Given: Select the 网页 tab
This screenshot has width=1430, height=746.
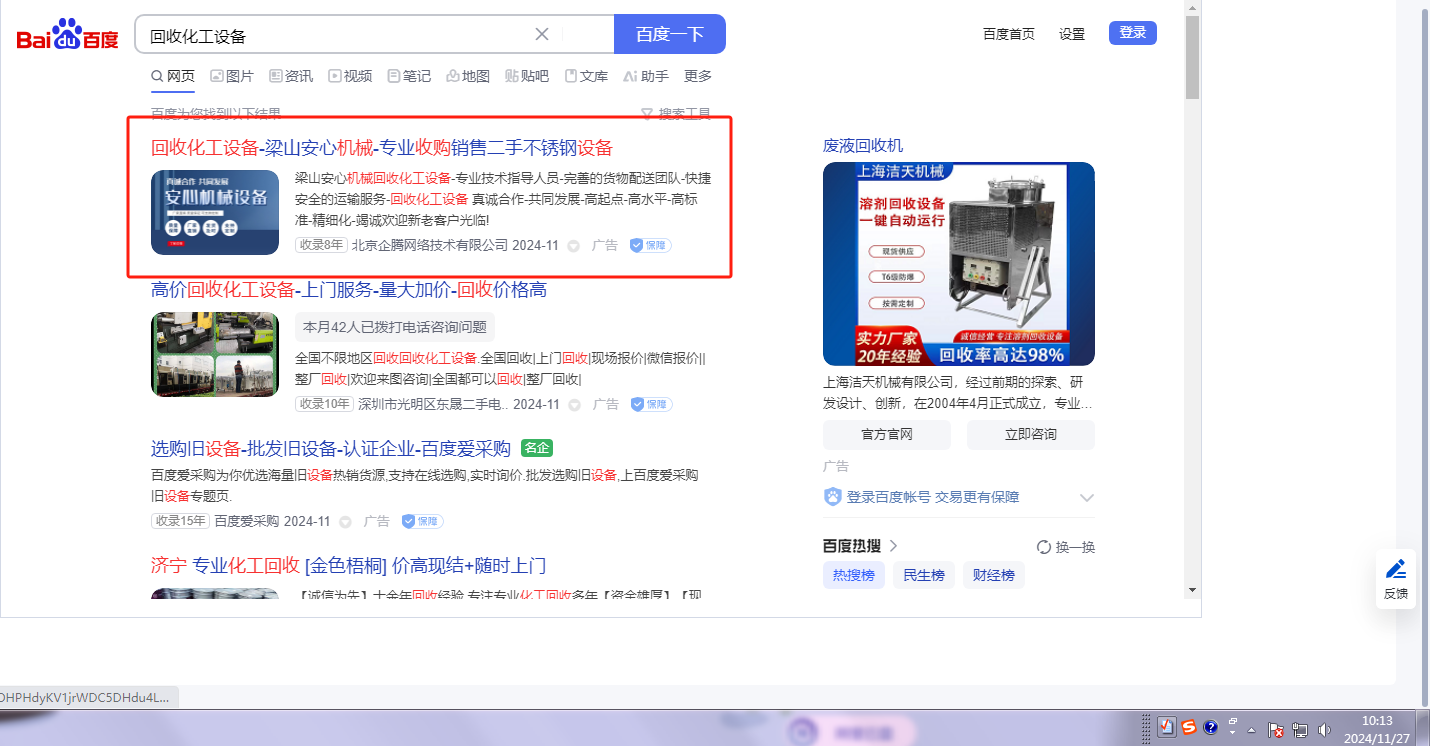Looking at the screenshot, I should point(173,76).
